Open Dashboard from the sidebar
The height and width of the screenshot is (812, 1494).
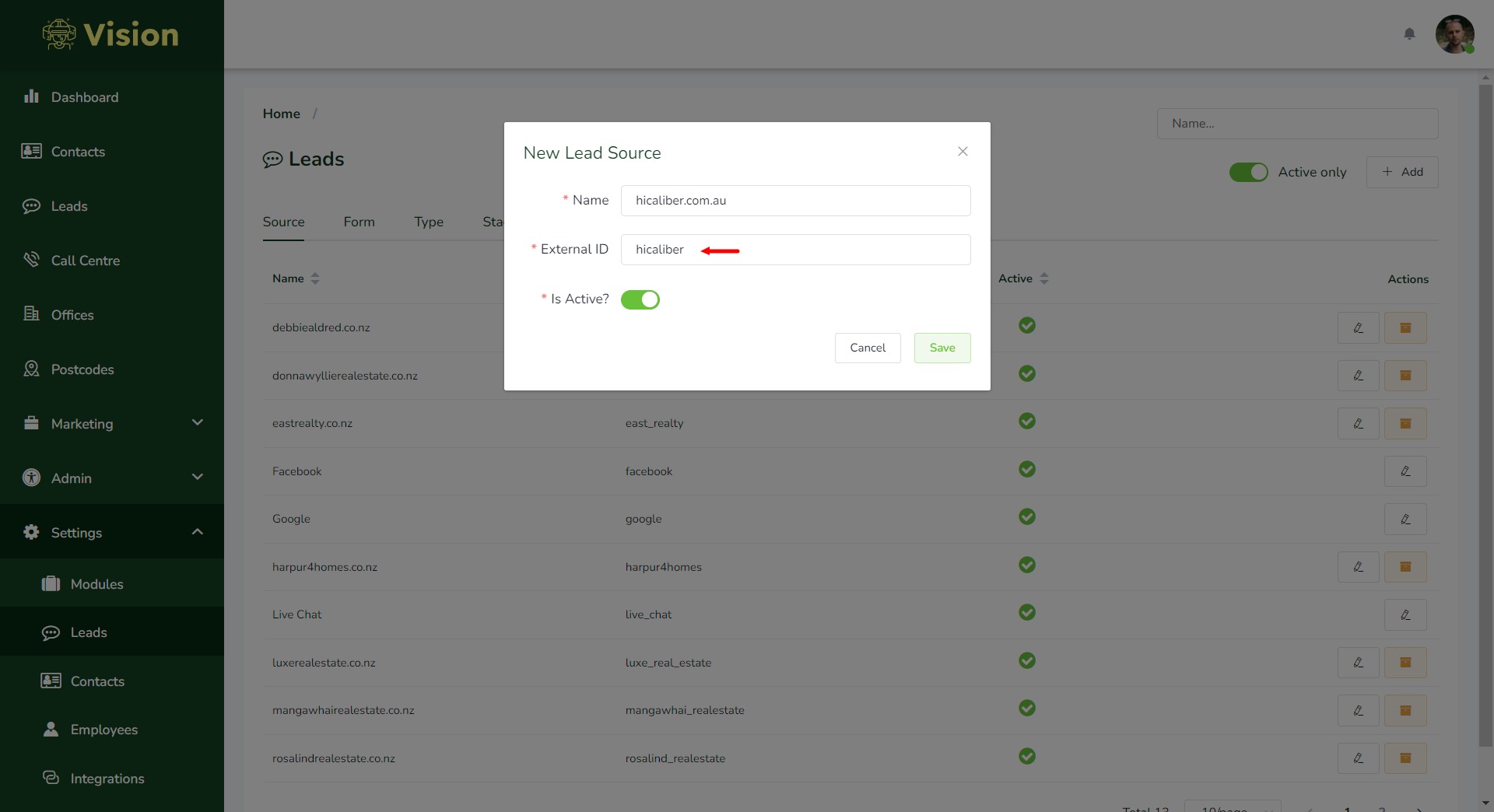tap(85, 97)
